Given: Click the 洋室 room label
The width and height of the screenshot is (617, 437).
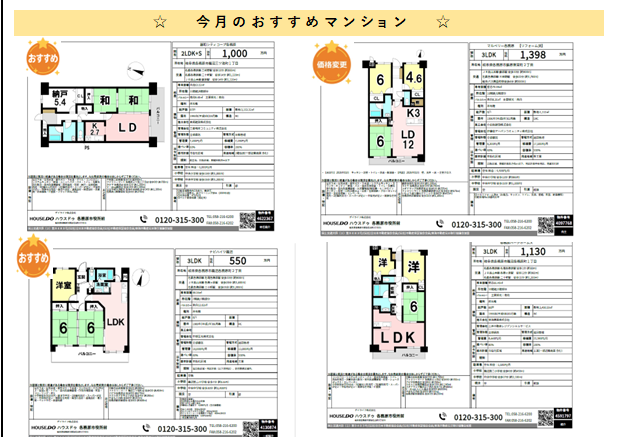Looking at the screenshot, I should (x=63, y=285).
